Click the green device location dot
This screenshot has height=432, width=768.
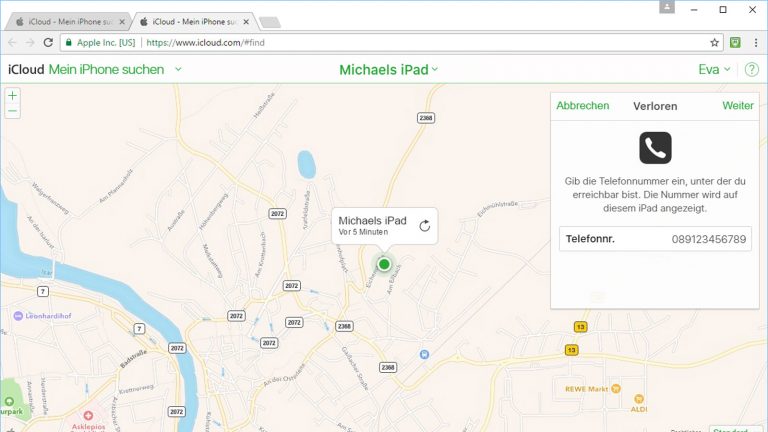[384, 264]
